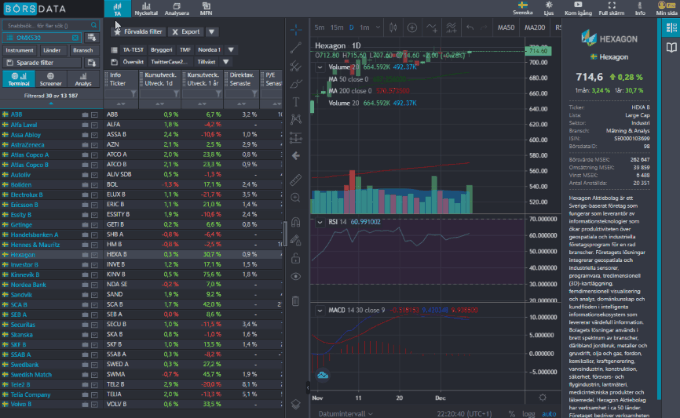Click the cloud snapshot icon on chart

pos(323,375)
